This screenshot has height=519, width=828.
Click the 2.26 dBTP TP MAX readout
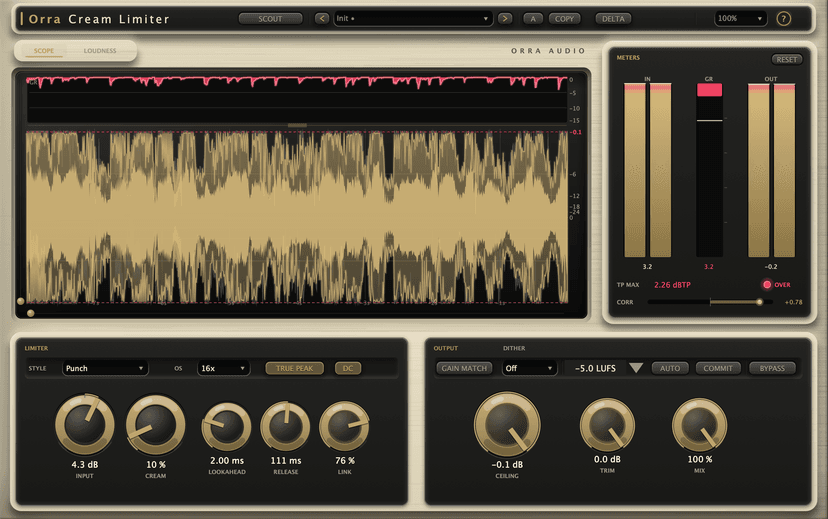coord(672,285)
